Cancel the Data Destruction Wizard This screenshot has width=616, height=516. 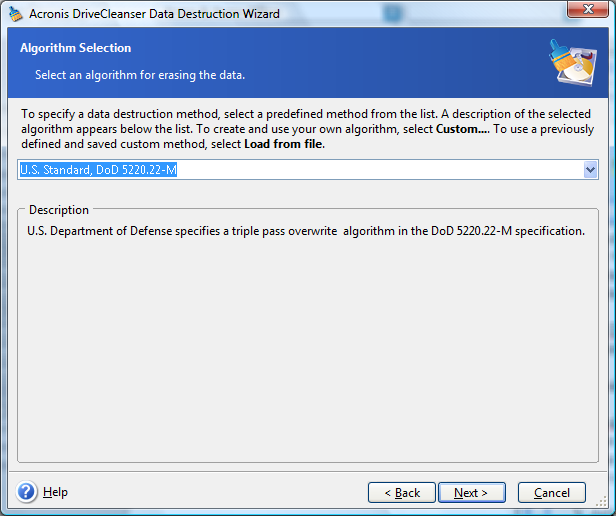(552, 492)
